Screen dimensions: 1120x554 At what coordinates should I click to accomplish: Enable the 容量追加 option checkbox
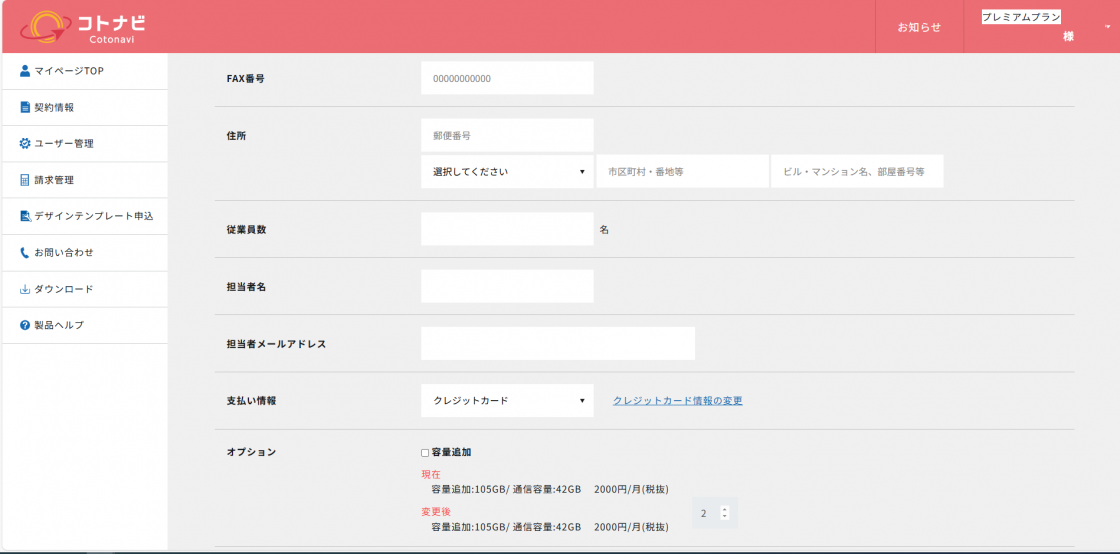pos(425,453)
